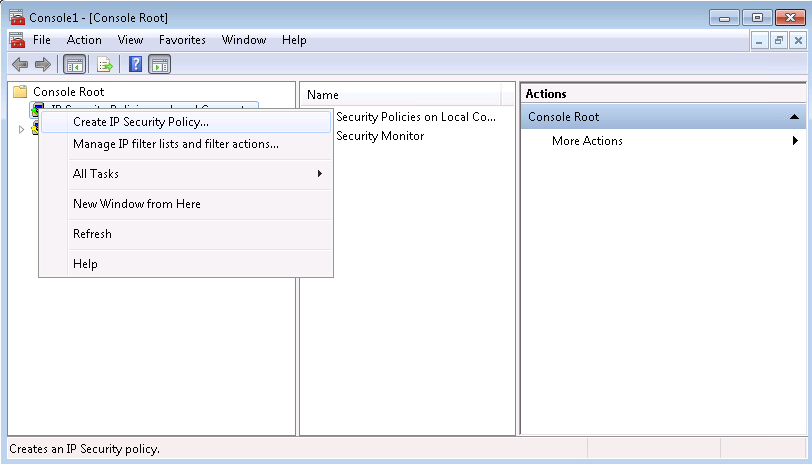
Task: Collapse the Console Root actions section
Action: tap(794, 117)
